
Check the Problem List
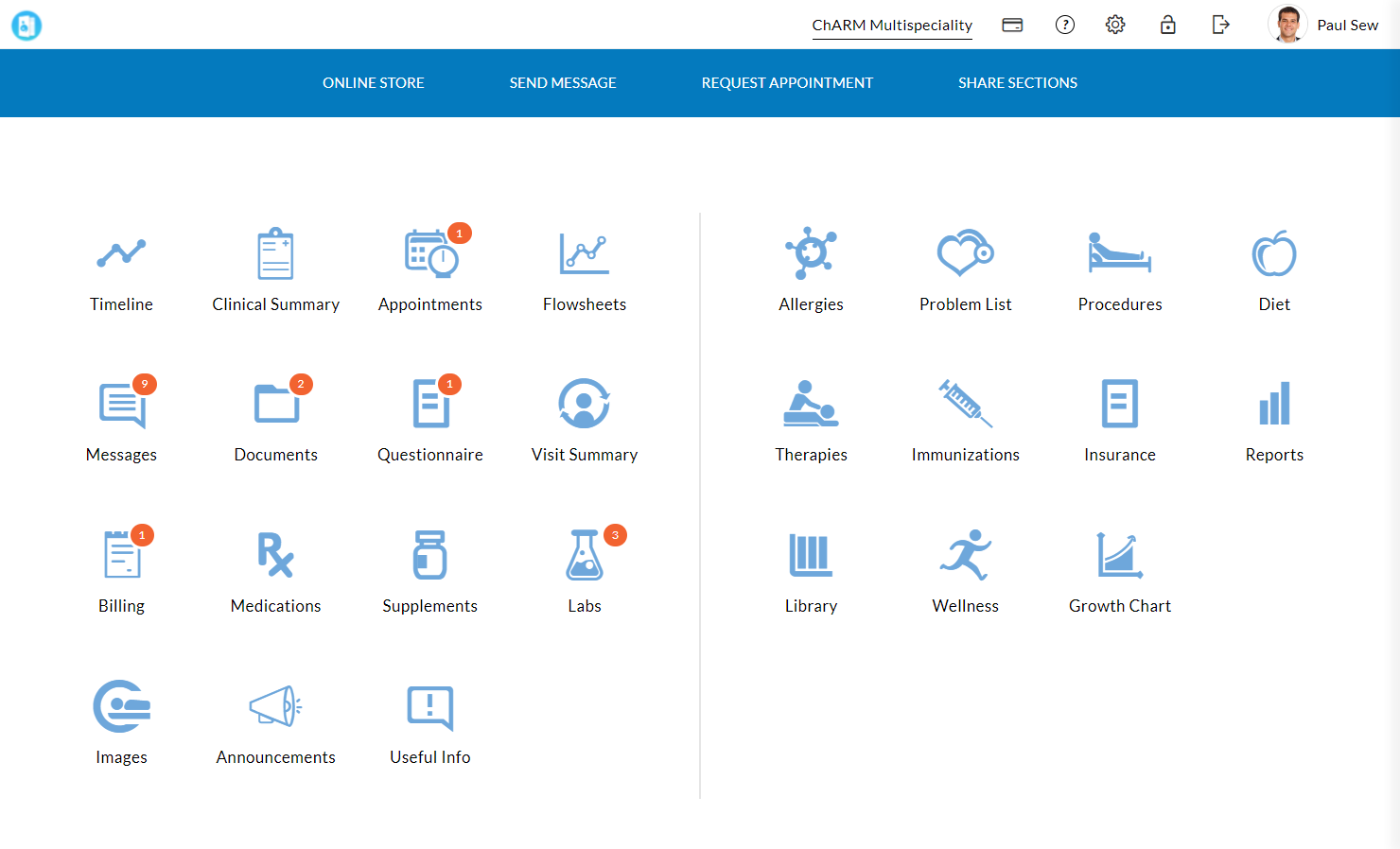point(965,269)
